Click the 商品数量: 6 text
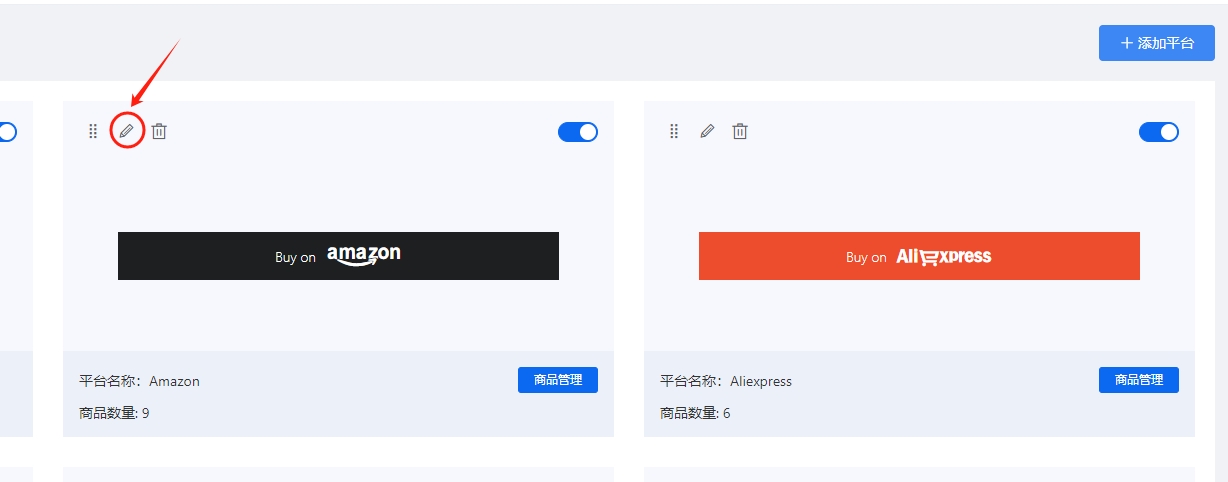Screen dimensions: 1228x482 point(695,412)
